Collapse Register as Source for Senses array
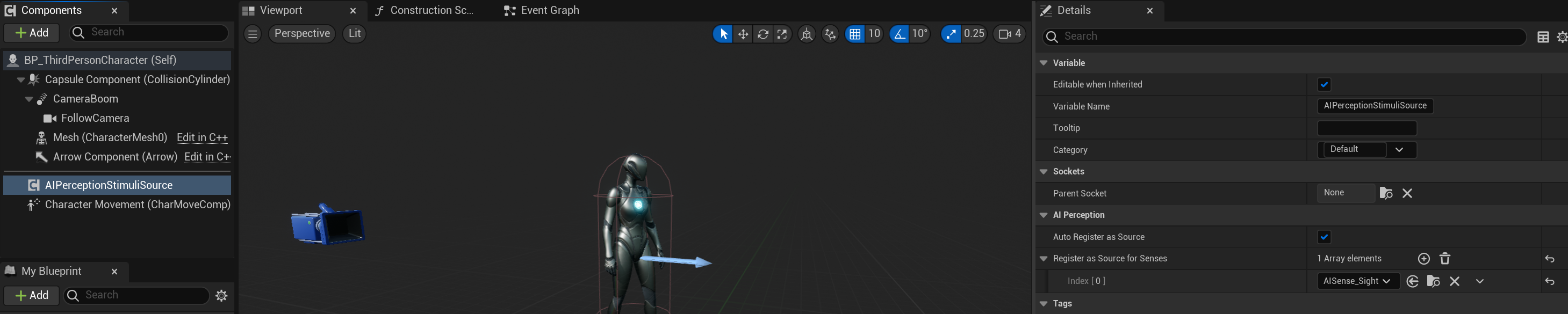Image resolution: width=1568 pixels, height=314 pixels. coord(1044,259)
